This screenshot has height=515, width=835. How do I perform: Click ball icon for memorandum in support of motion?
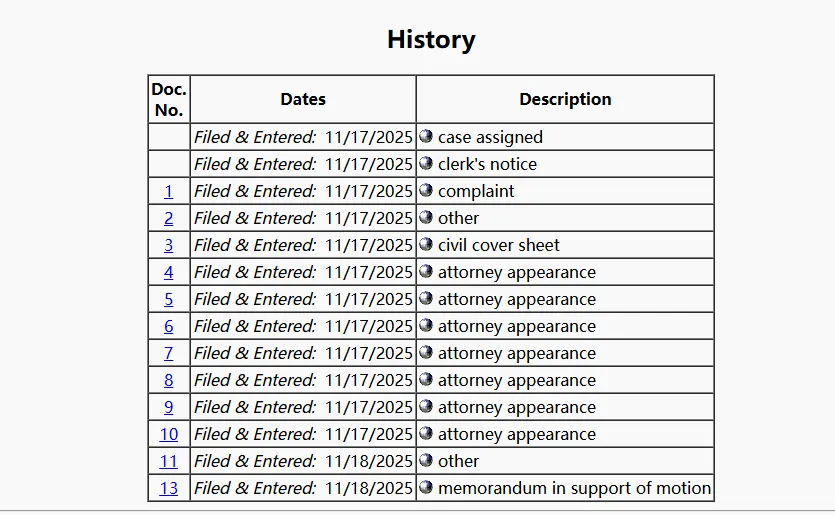(x=427, y=487)
